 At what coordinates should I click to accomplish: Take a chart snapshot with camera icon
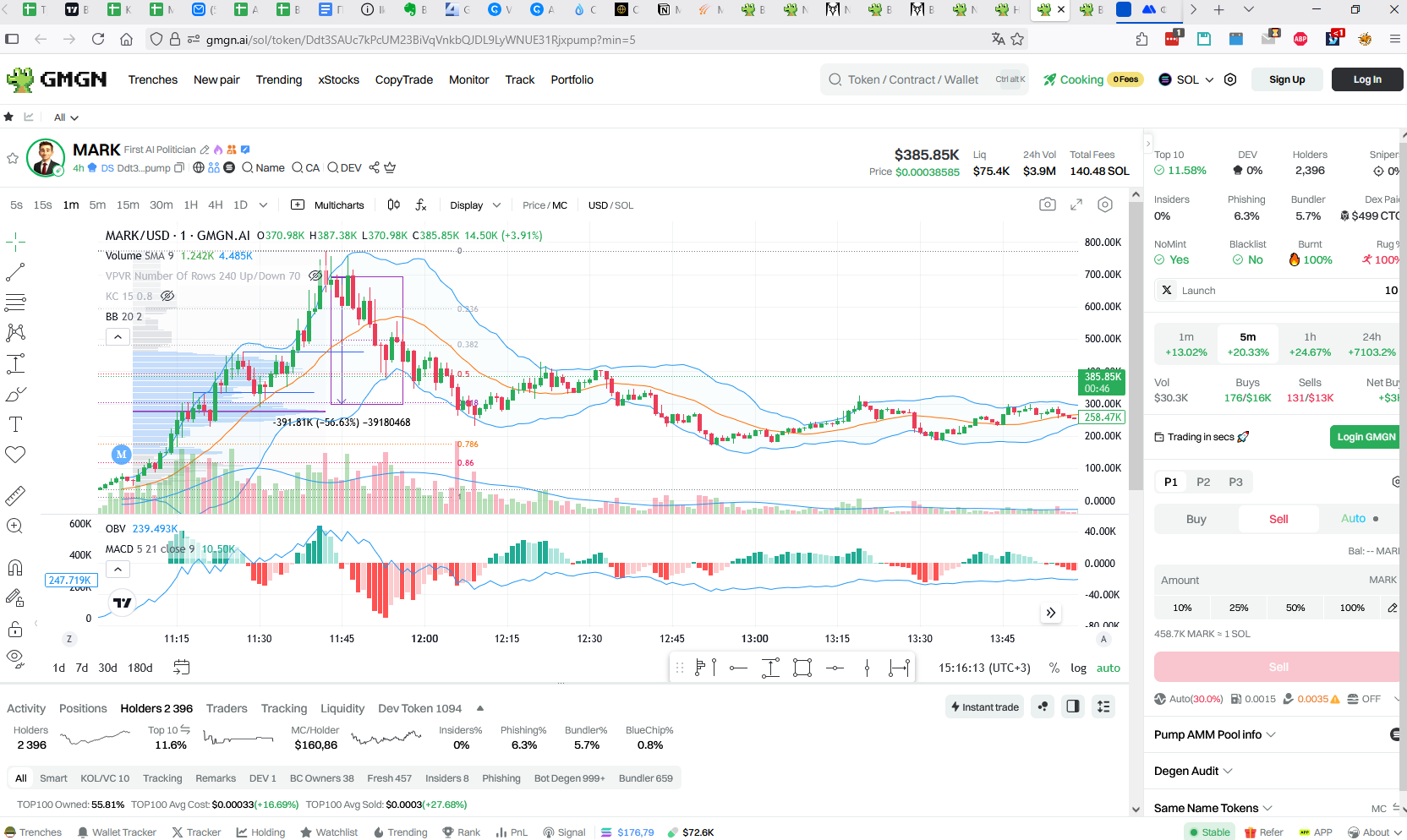(1048, 205)
